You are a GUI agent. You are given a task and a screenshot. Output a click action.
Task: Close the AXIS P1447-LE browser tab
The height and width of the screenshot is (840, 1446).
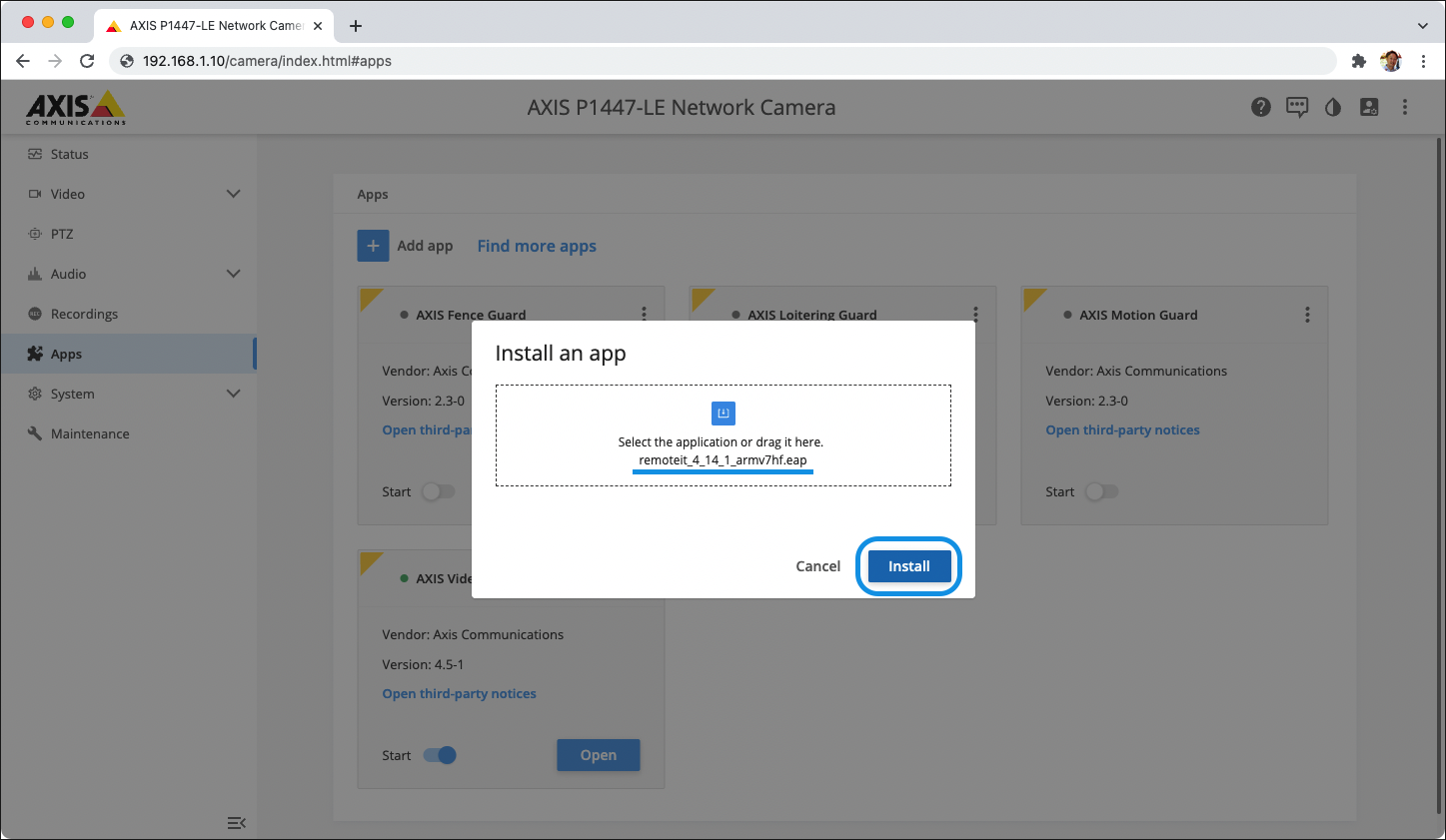click(x=318, y=26)
